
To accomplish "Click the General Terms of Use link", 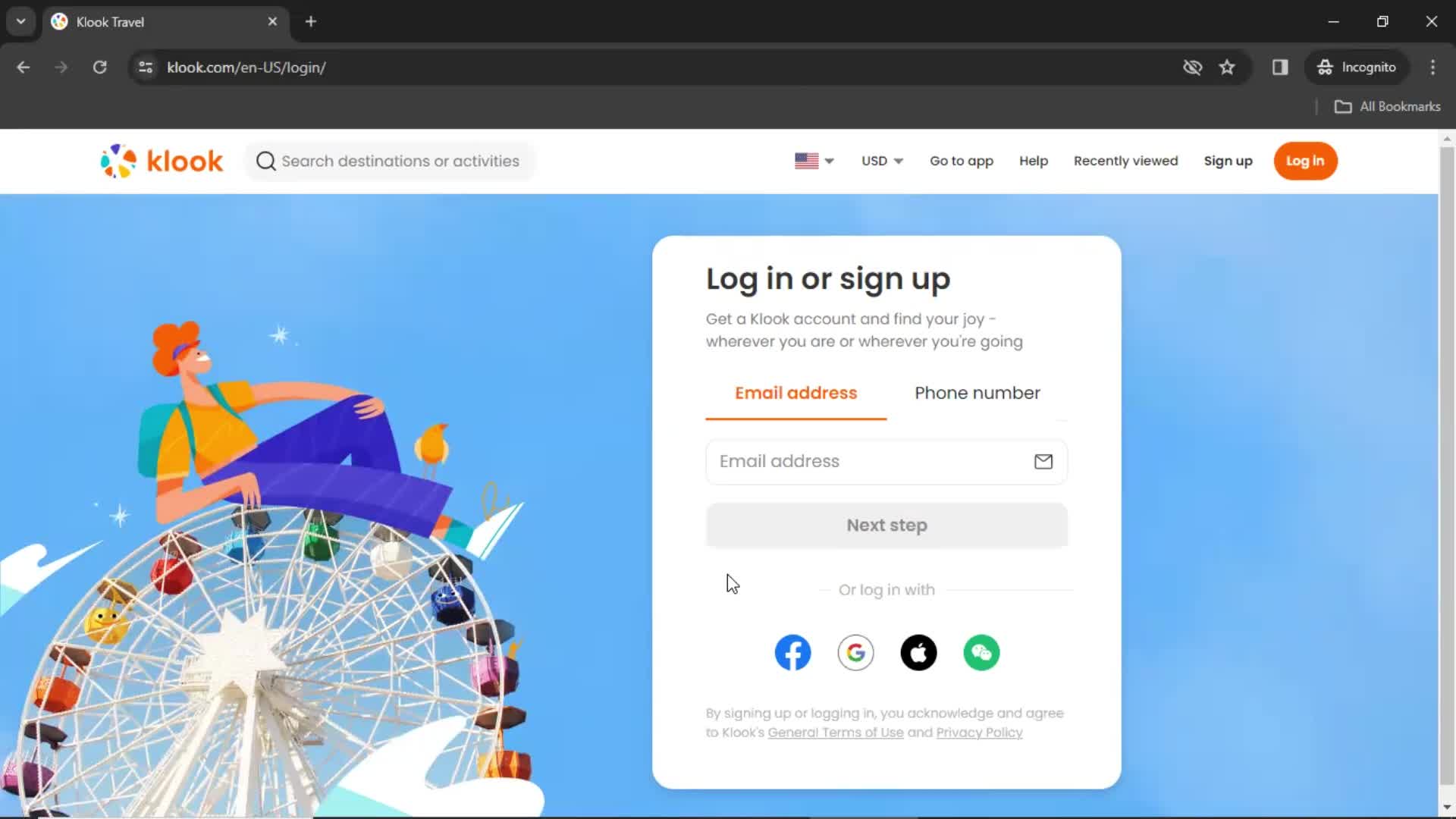I will (x=836, y=732).
